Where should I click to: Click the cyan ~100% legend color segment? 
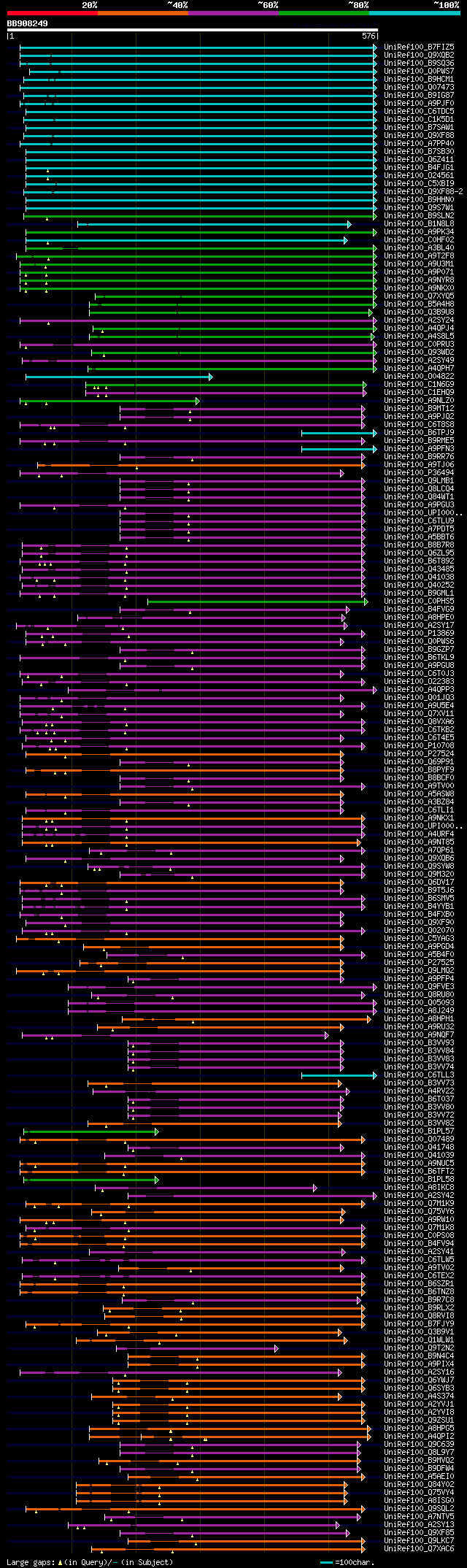tap(414, 12)
